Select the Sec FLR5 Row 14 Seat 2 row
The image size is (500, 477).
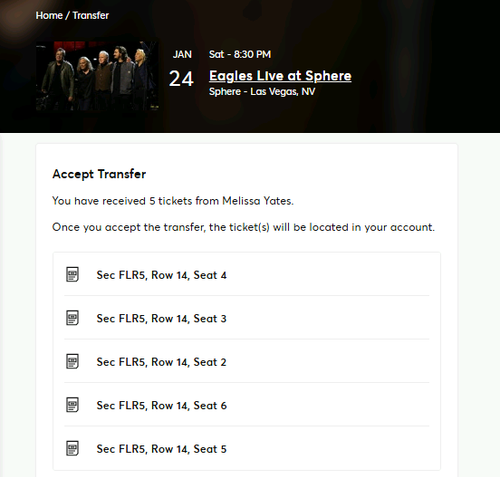click(247, 362)
